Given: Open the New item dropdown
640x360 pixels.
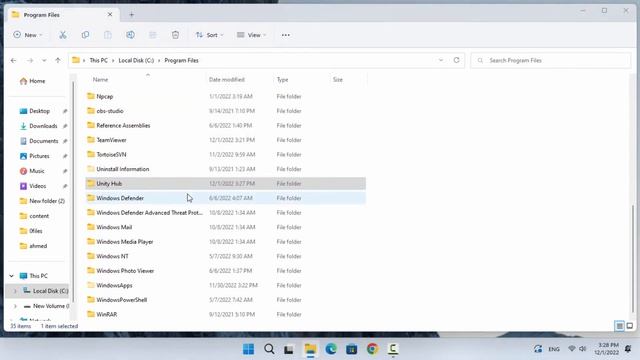Looking at the screenshot, I should [x=28, y=35].
